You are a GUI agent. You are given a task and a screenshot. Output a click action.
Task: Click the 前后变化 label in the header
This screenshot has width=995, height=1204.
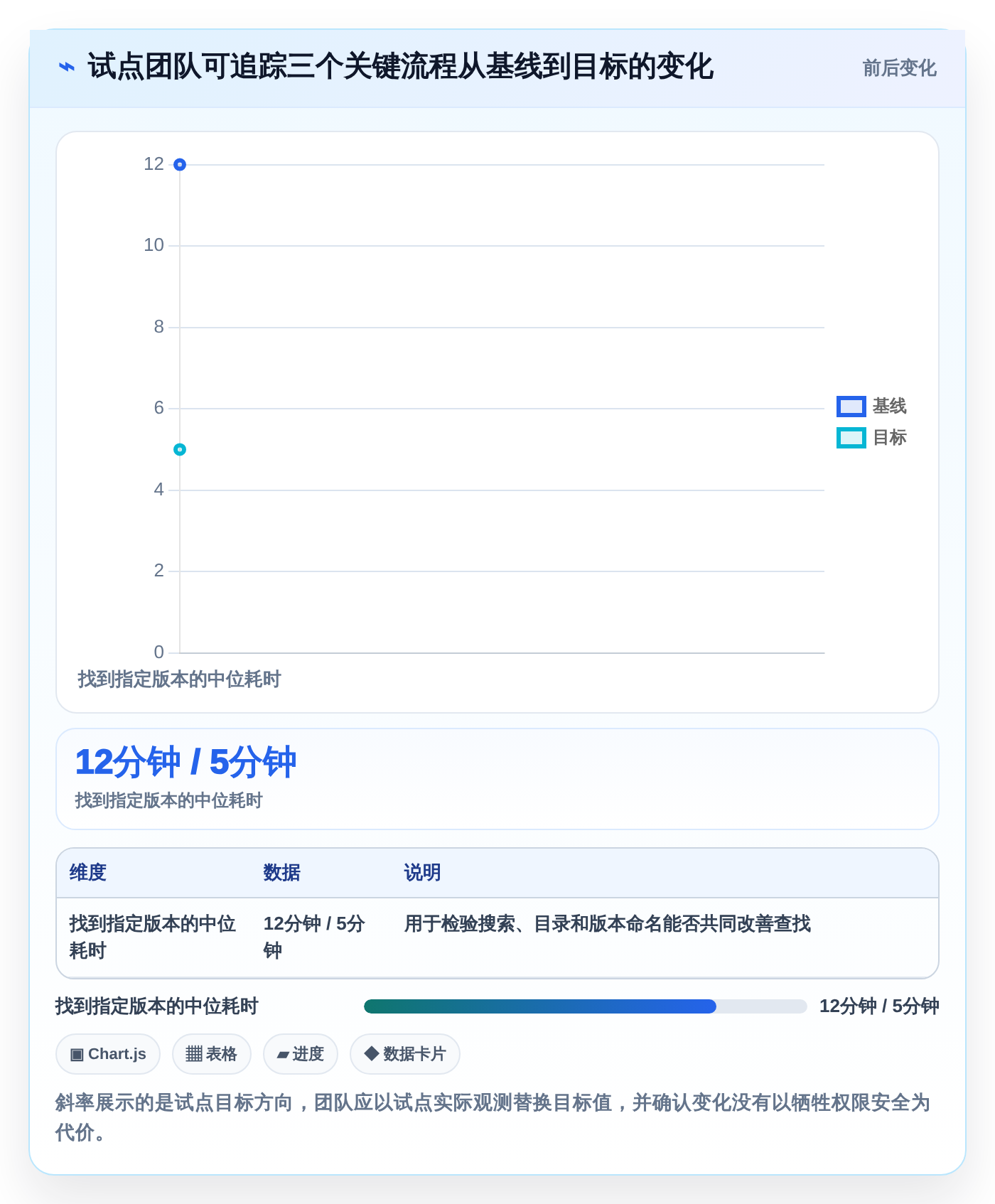pos(899,68)
